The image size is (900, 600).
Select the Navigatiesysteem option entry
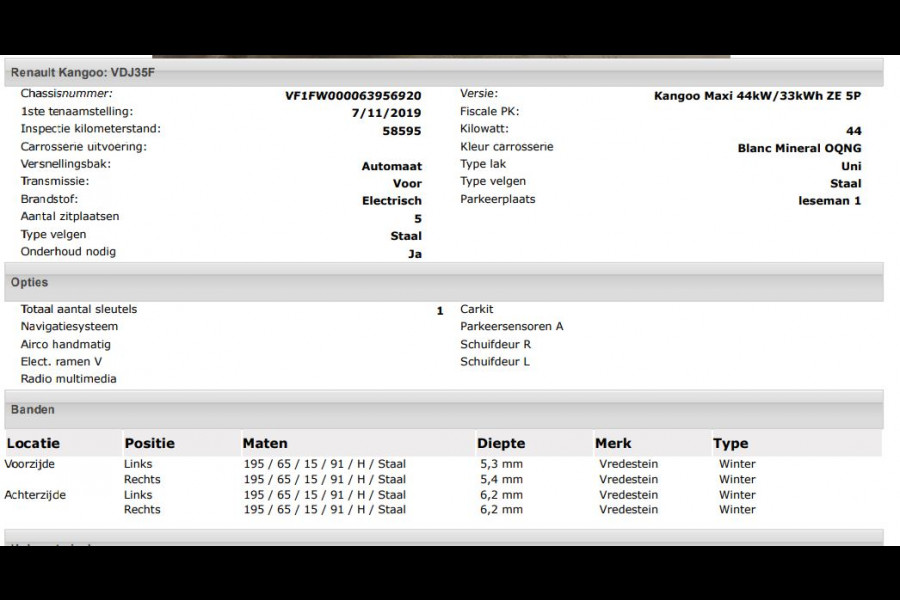tap(69, 327)
